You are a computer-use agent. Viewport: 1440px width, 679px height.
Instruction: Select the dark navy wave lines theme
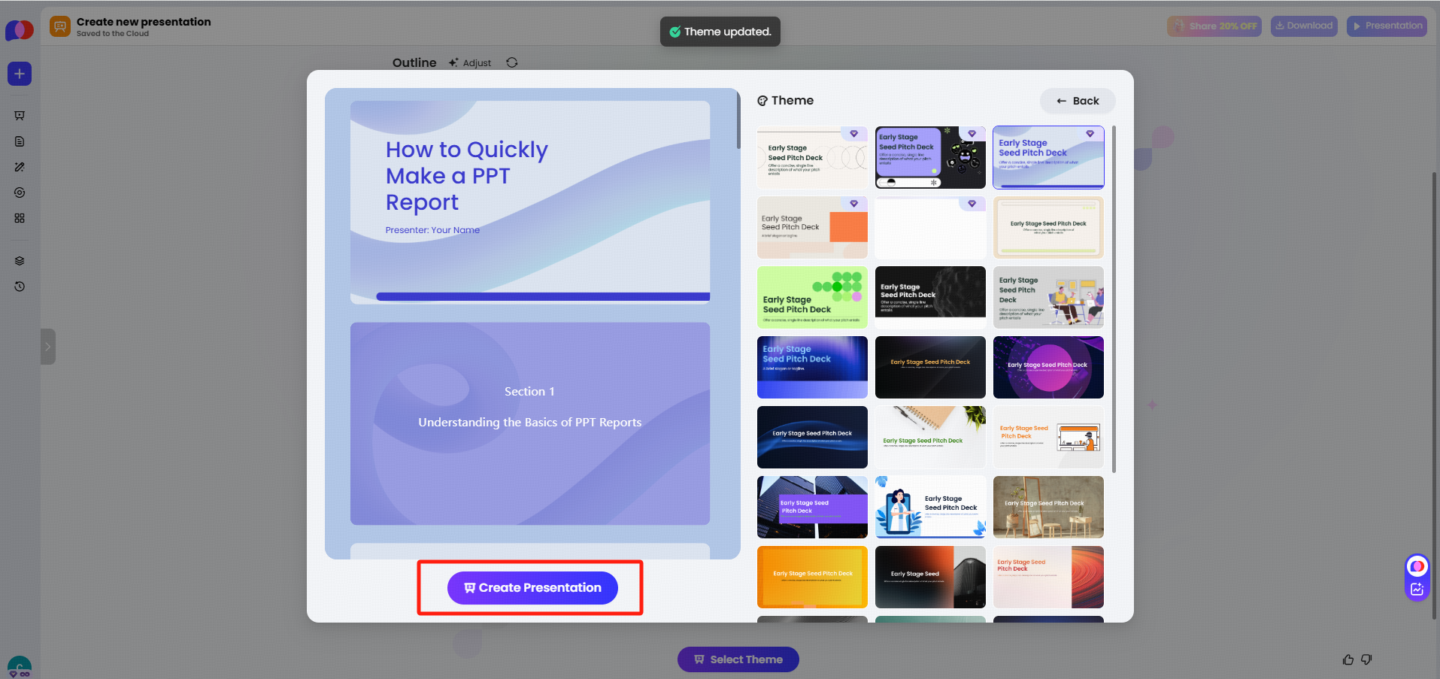coord(812,437)
